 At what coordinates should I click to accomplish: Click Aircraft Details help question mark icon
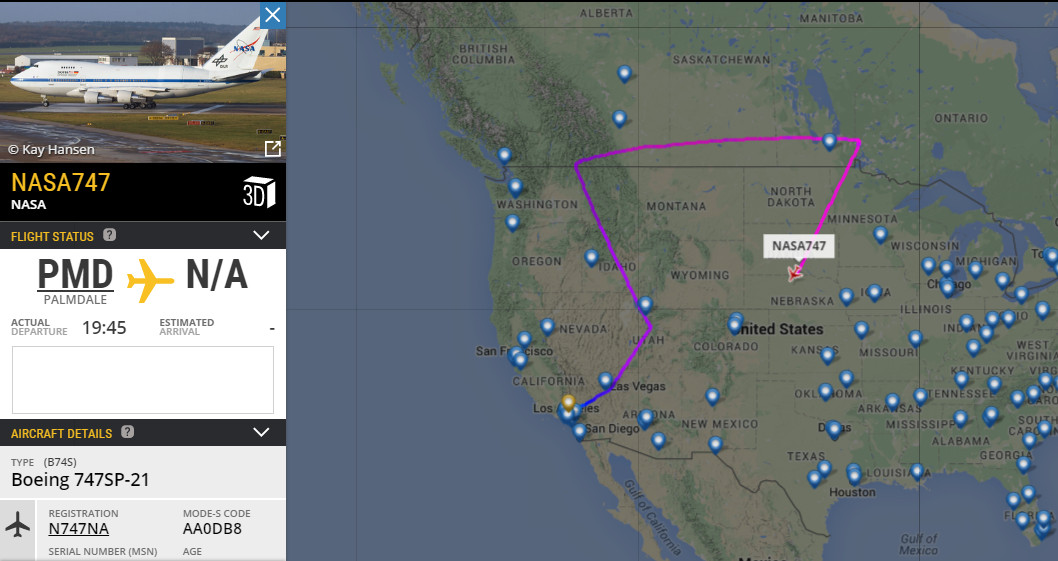point(128,432)
